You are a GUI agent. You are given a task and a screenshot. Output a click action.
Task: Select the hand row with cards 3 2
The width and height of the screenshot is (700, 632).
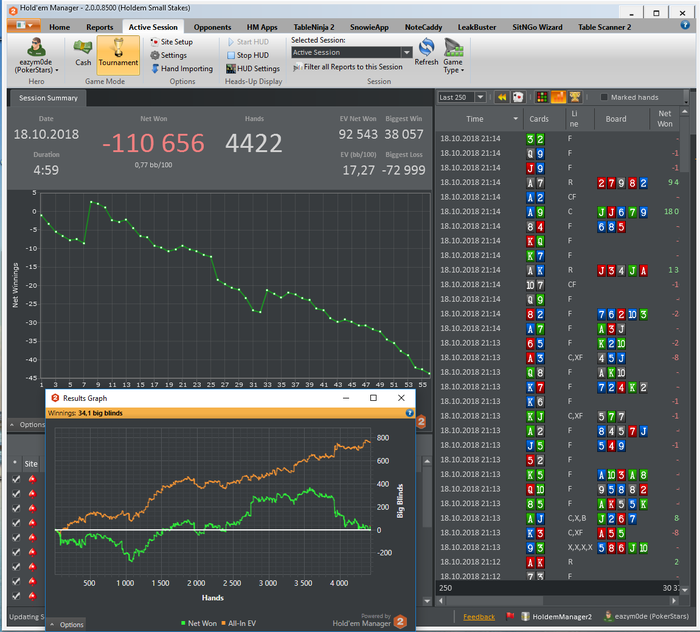click(x=558, y=139)
